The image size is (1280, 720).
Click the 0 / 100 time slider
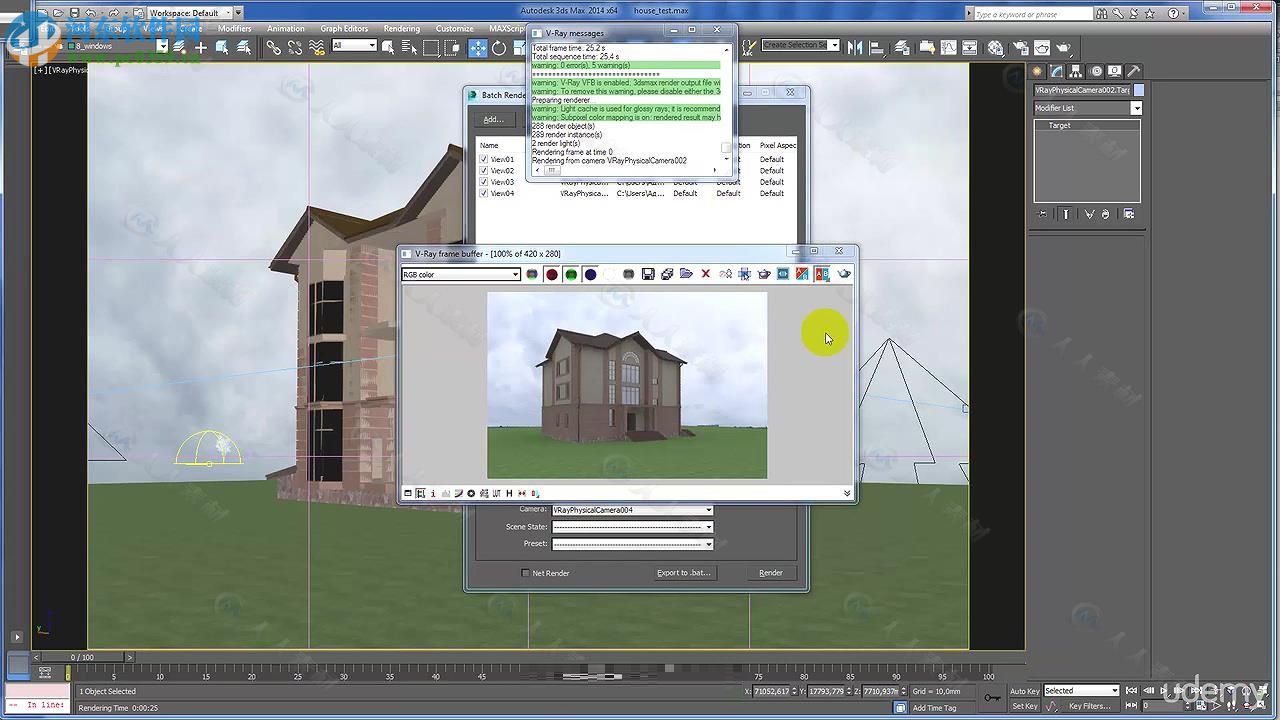(x=83, y=657)
